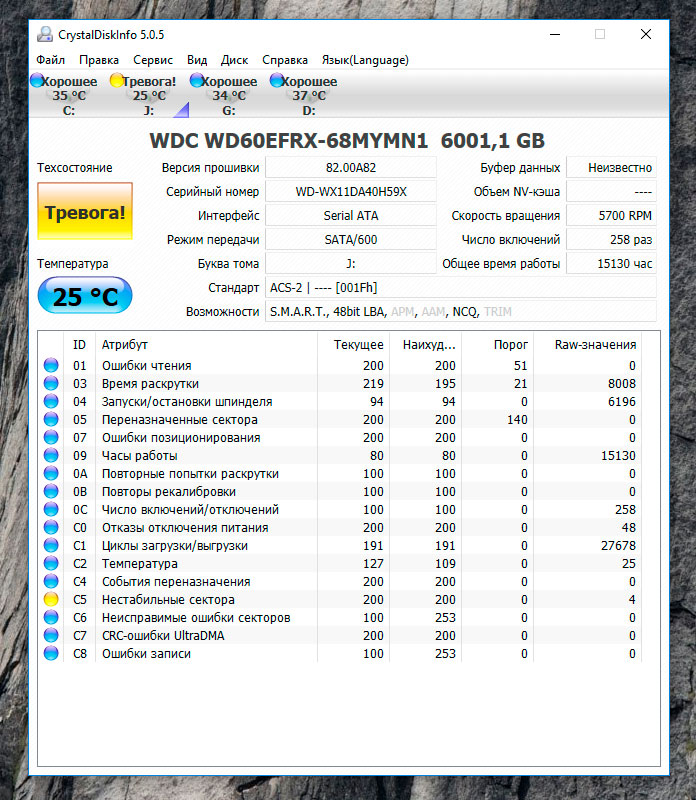
Task: Select disk J: yellow warning orb
Action: [x=117, y=81]
